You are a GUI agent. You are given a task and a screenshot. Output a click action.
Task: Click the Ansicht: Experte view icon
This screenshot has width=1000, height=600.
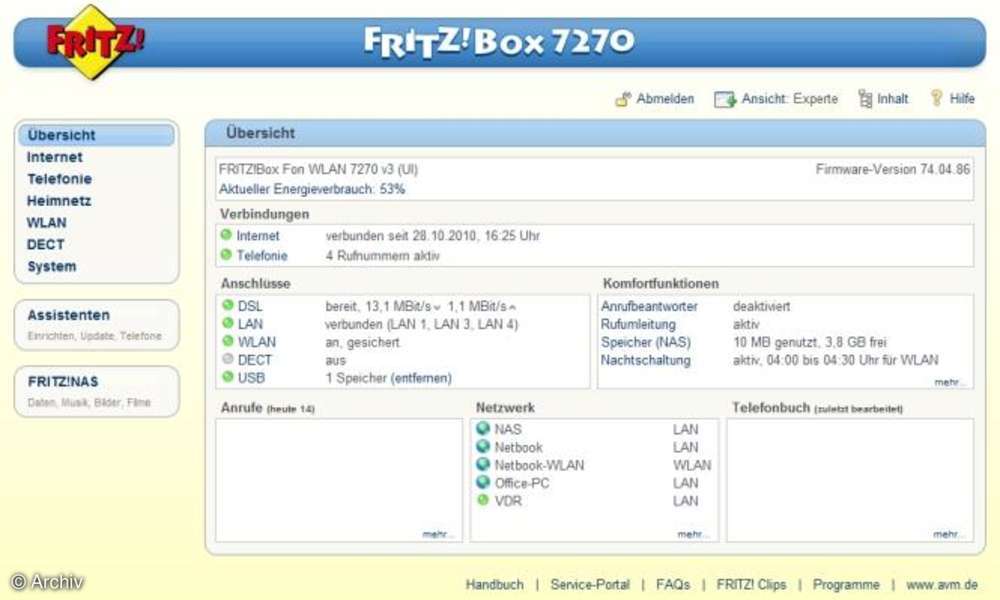[x=725, y=99]
